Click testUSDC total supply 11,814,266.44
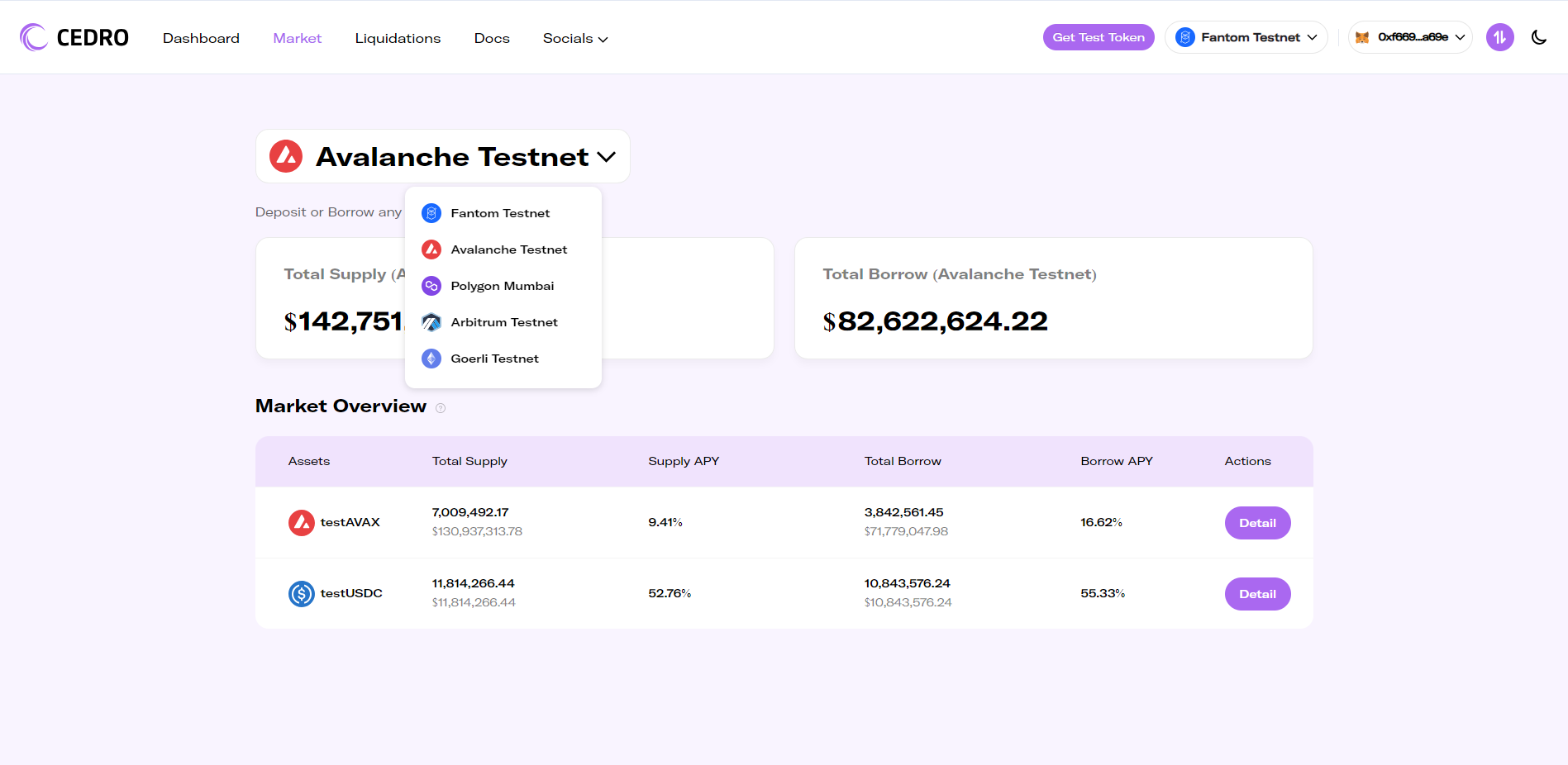Screen dimensions: 1568x765 point(473,583)
